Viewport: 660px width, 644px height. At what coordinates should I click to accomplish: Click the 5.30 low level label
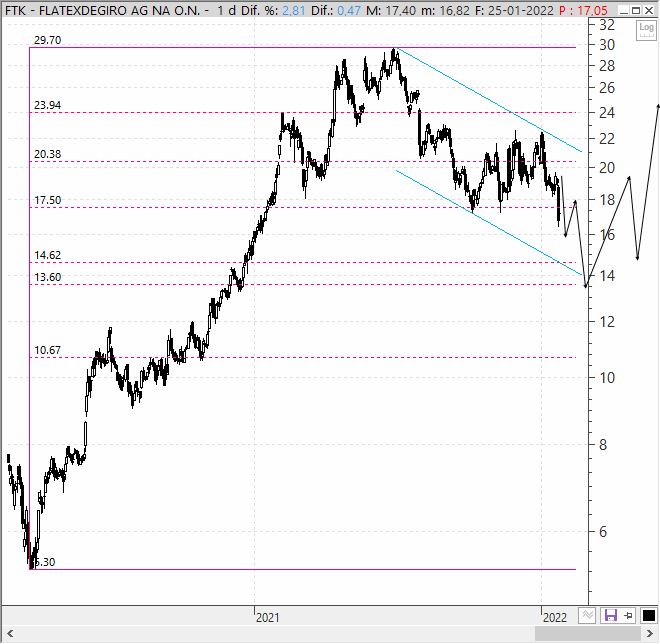(x=44, y=562)
